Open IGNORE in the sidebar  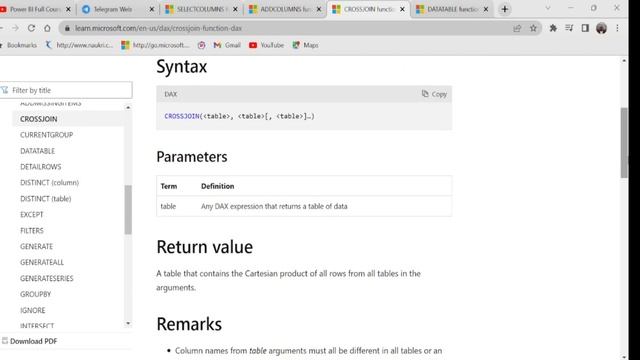pyautogui.click(x=33, y=310)
